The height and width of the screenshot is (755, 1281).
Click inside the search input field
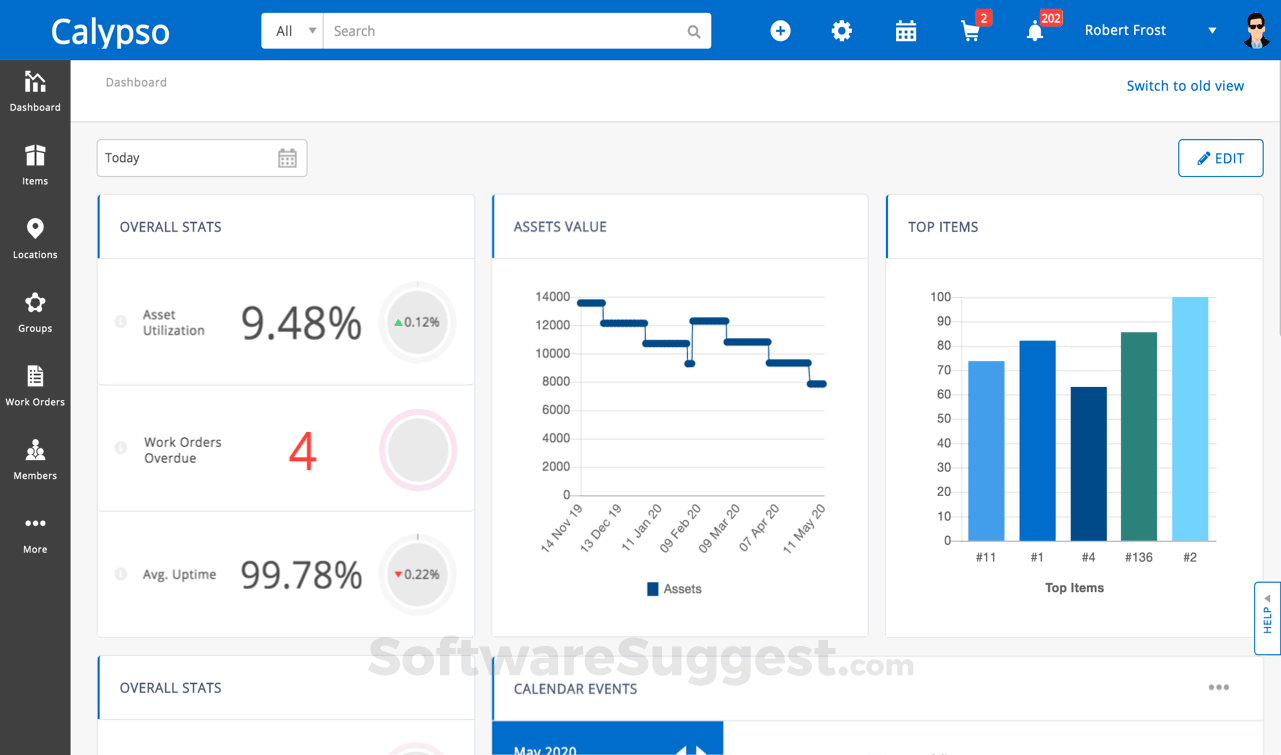500,30
